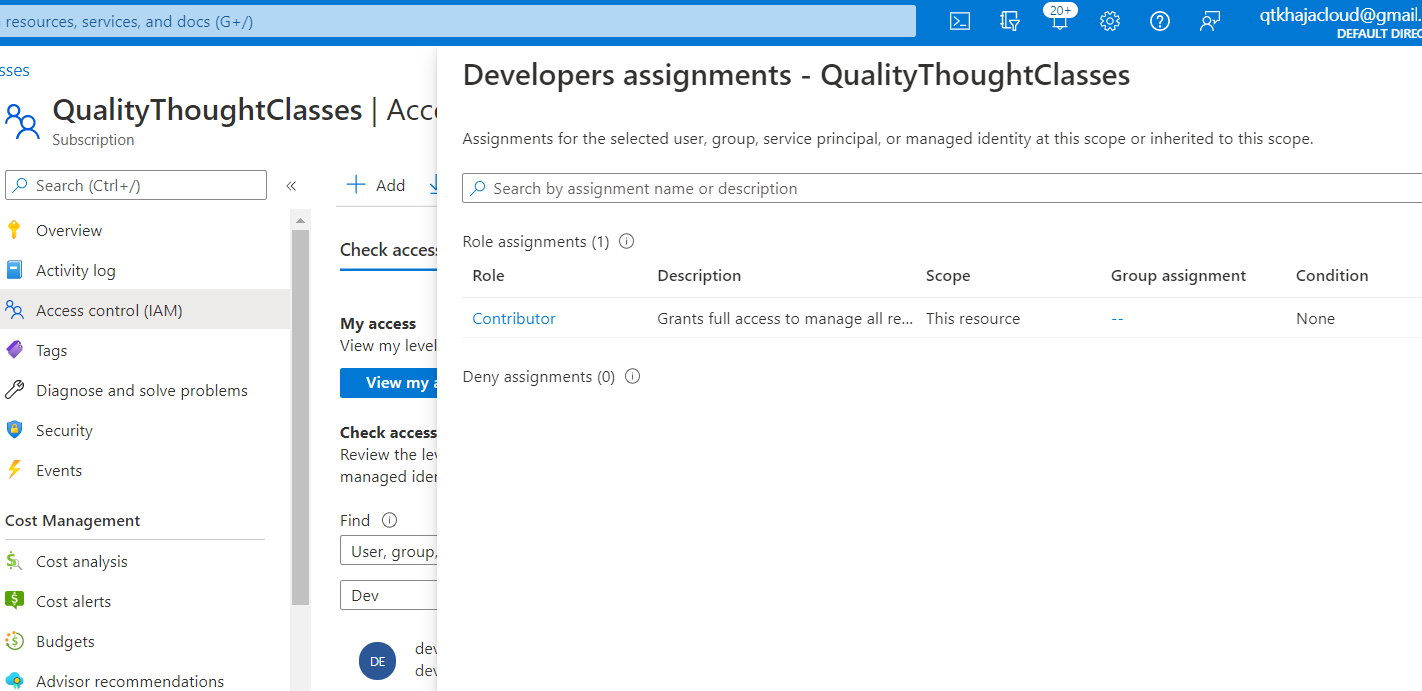Click the info icon next to Find
1422x691 pixels.
tap(387, 519)
